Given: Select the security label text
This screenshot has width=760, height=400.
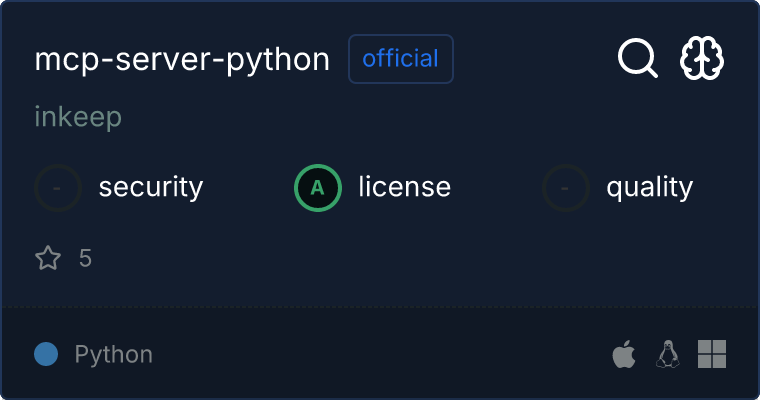Looking at the screenshot, I should pos(151,187).
